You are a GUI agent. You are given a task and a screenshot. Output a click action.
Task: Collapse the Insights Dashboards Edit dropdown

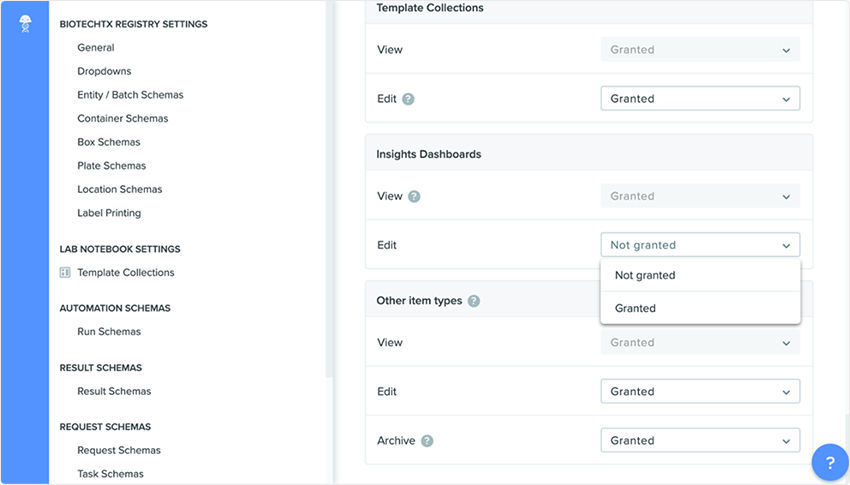click(700, 245)
